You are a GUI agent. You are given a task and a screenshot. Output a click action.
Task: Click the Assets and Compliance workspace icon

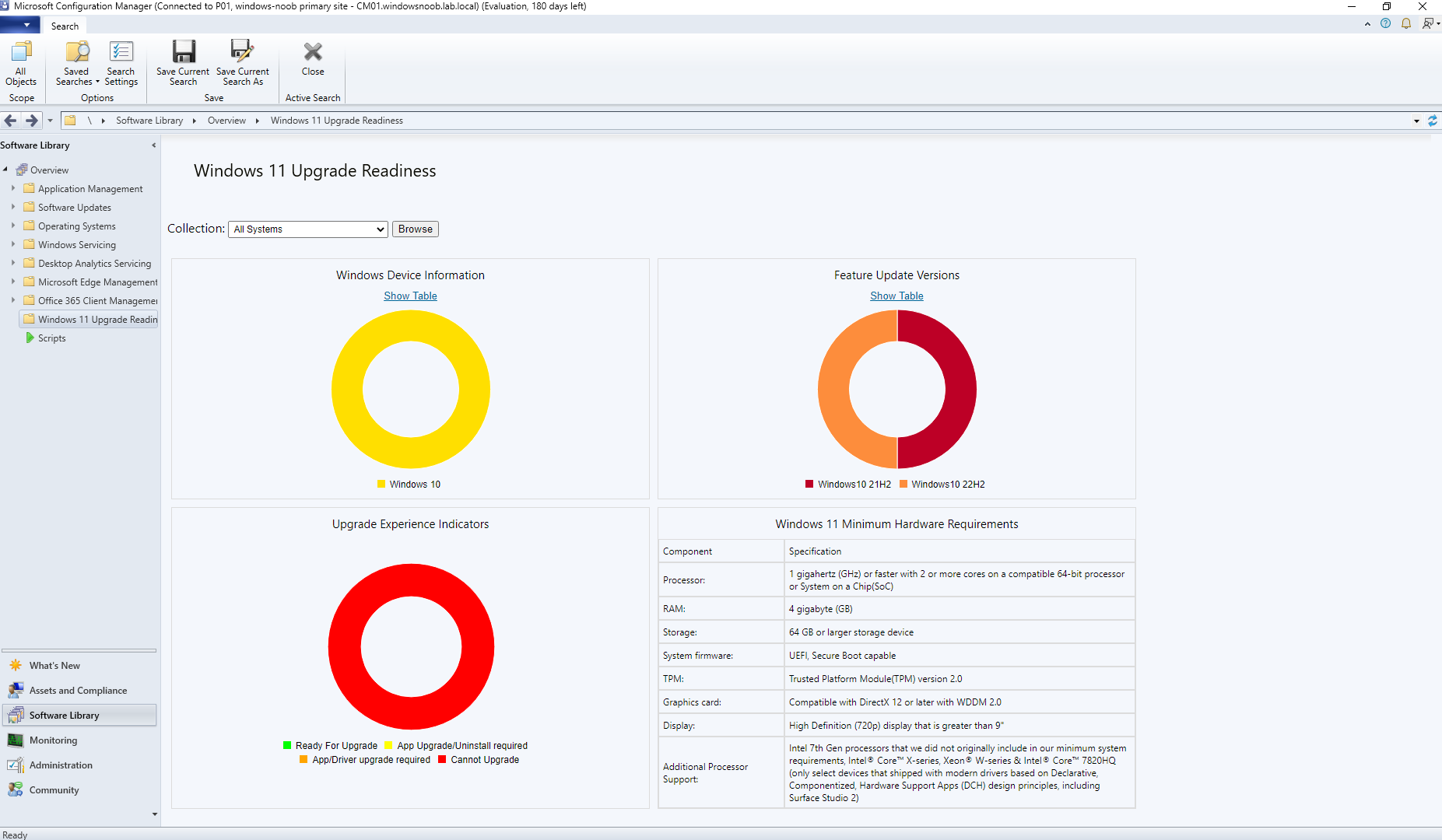(x=16, y=691)
